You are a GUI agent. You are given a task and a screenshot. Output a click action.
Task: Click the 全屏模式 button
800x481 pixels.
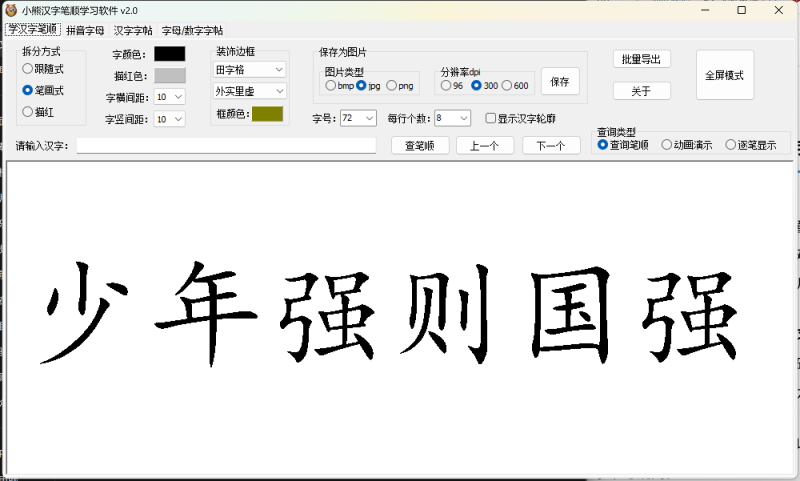coord(724,75)
